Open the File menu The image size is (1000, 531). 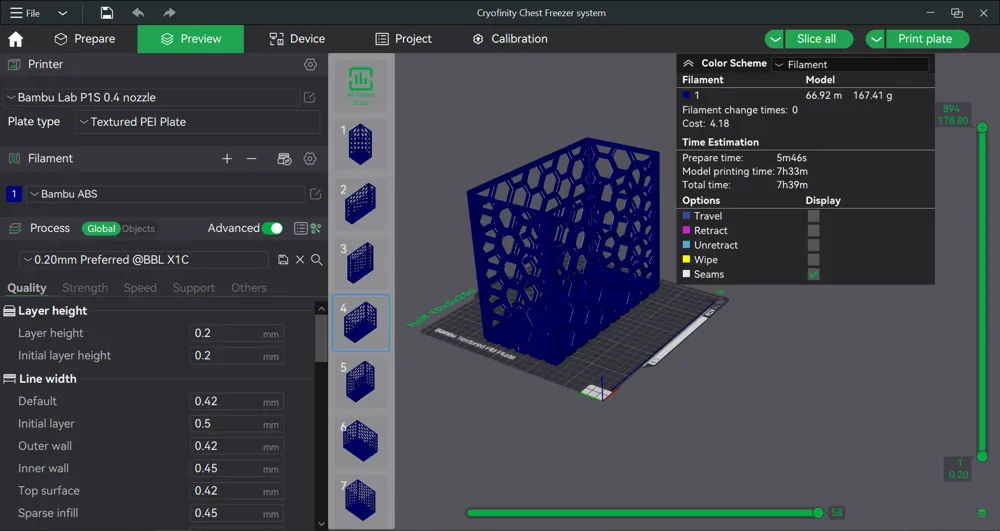25,13
